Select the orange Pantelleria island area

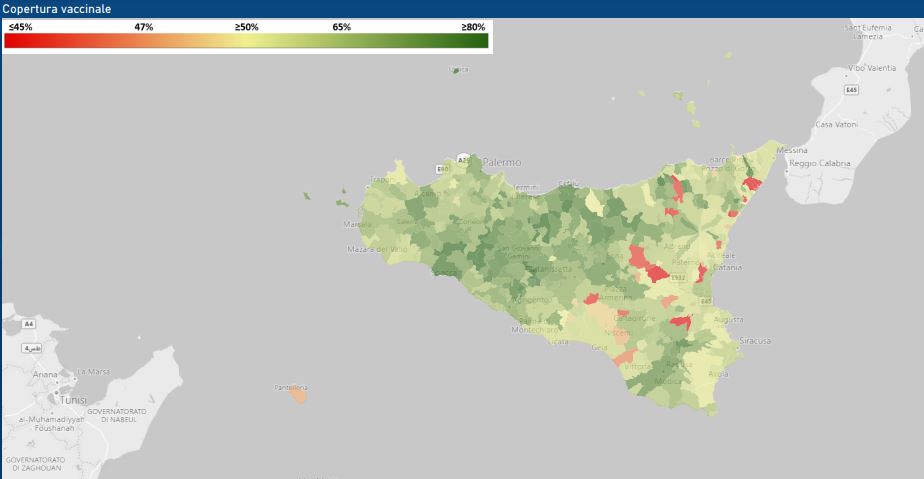point(297,395)
